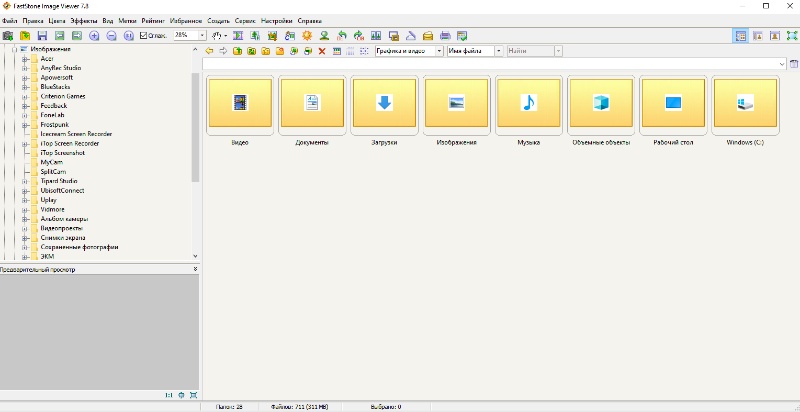Screen dimensions: 800x412
Task: Open the 'Имя файла' sort dropdown
Action: tap(499, 51)
